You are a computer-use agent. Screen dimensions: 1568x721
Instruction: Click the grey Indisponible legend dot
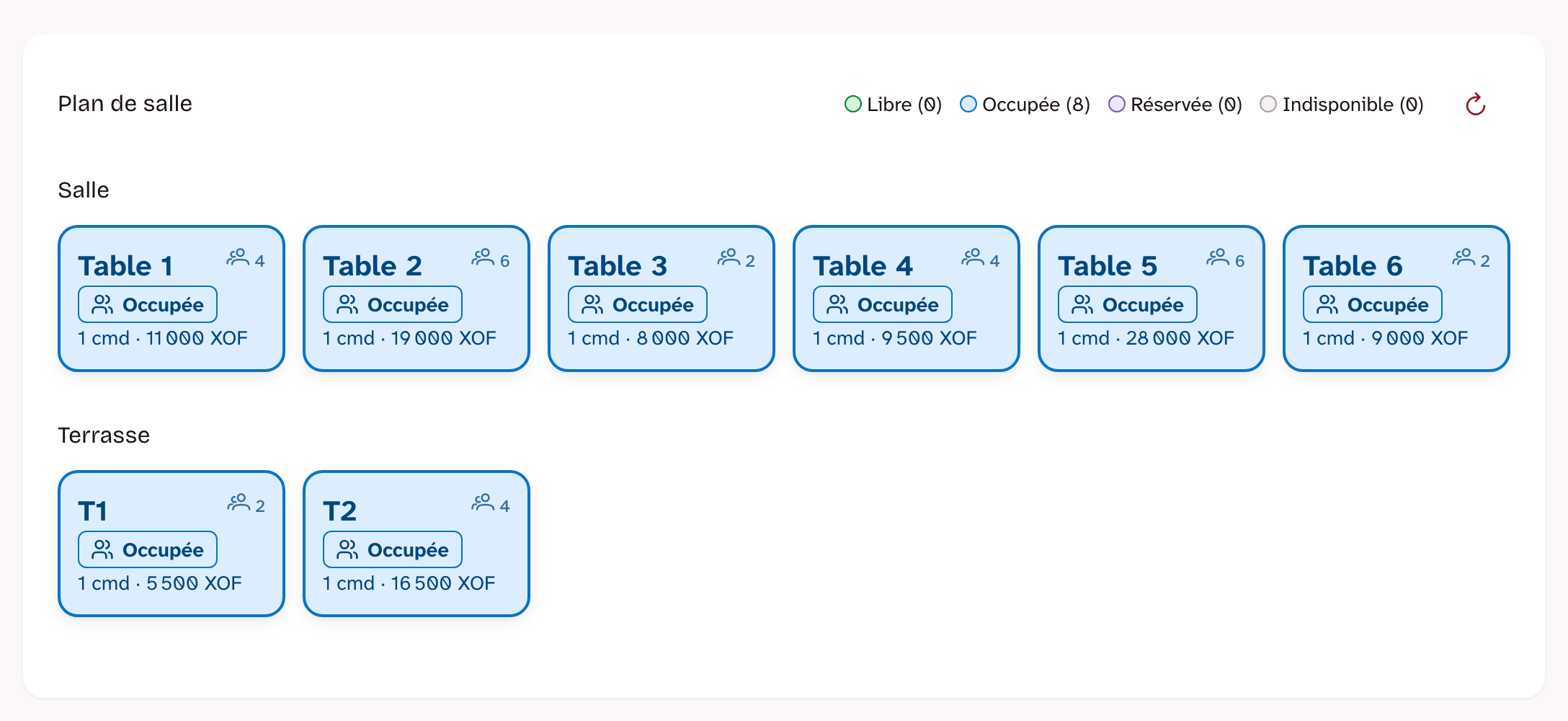(1268, 105)
